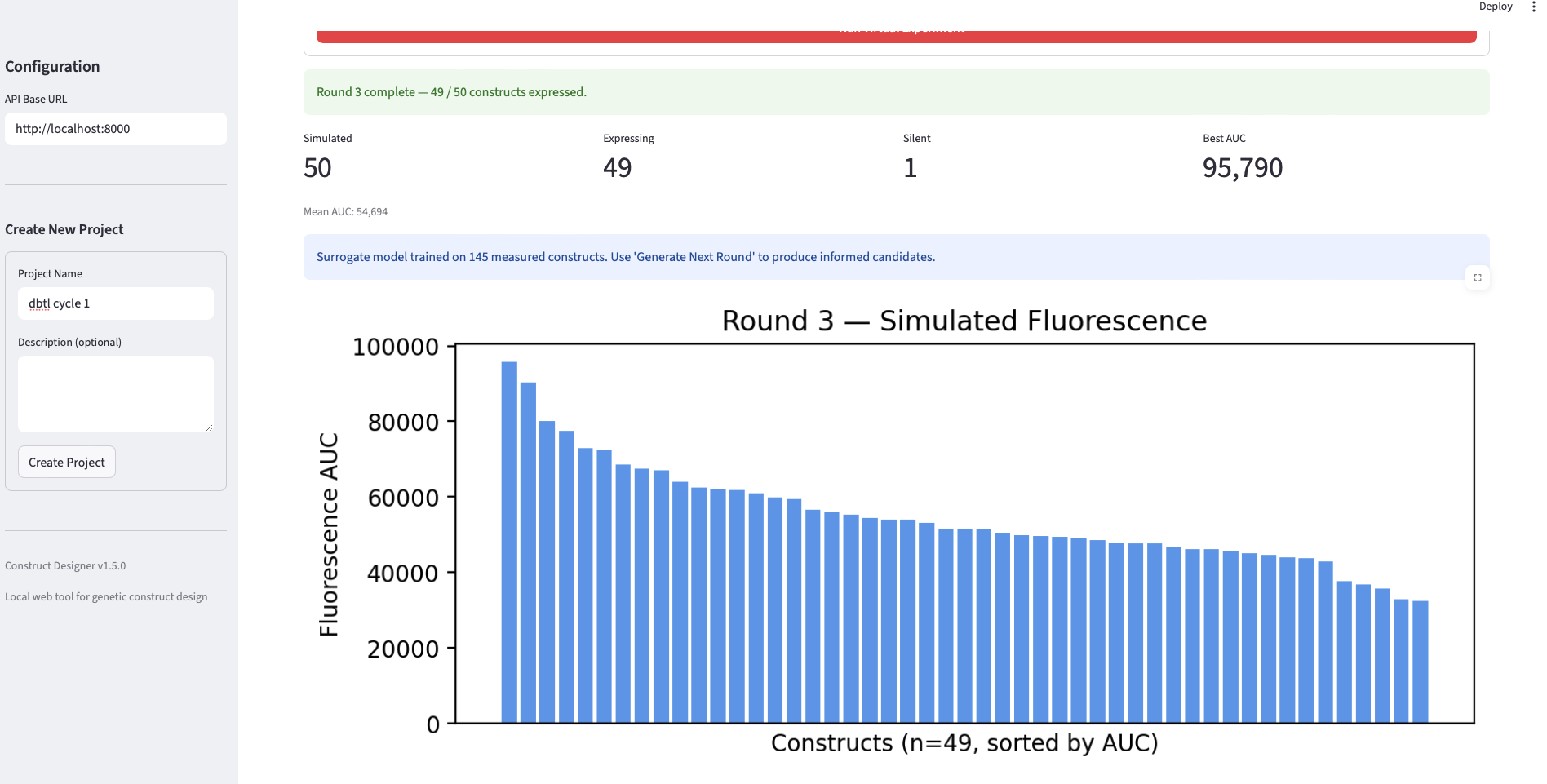The height and width of the screenshot is (784, 1547).
Task: Click the Round 3 Simulated Fluorescence title
Action: 964,321
